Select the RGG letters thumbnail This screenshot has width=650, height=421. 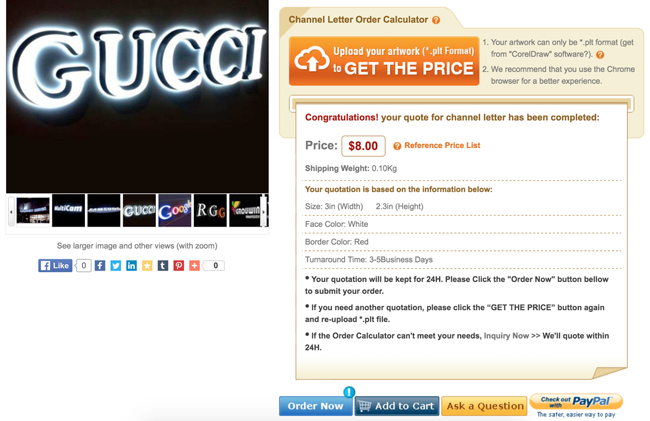tap(211, 210)
